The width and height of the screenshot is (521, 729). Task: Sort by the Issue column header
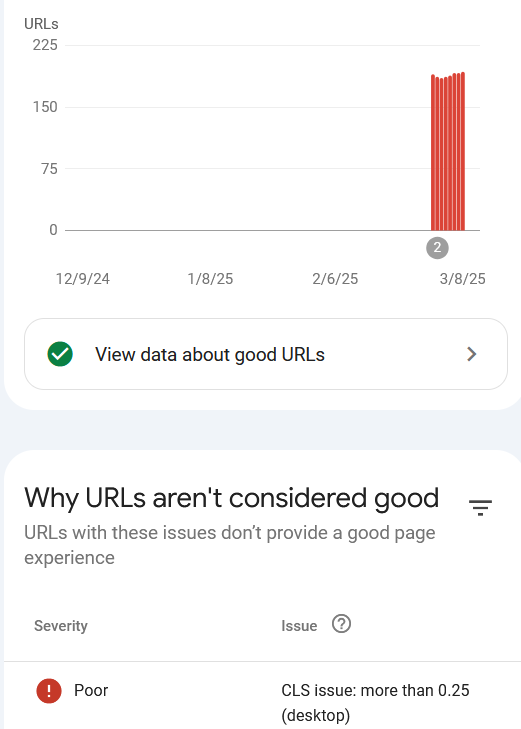point(299,626)
